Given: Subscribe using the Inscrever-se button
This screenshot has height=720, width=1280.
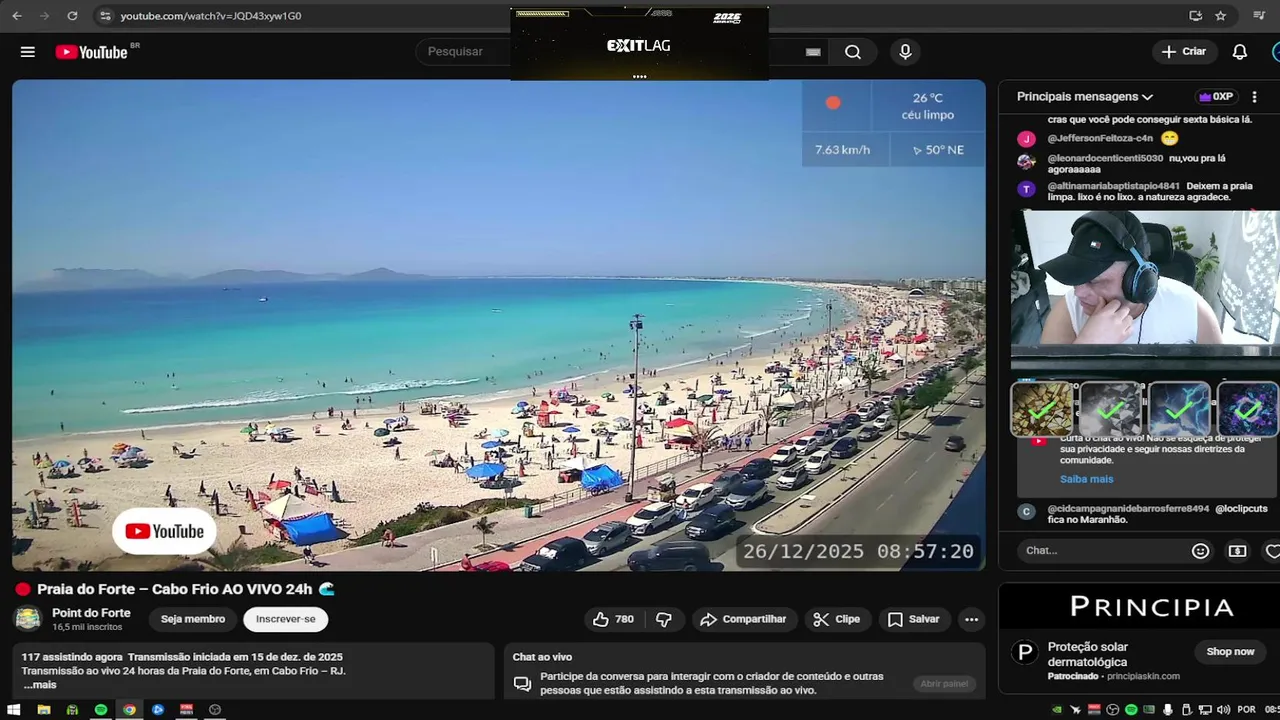Looking at the screenshot, I should [x=285, y=620].
